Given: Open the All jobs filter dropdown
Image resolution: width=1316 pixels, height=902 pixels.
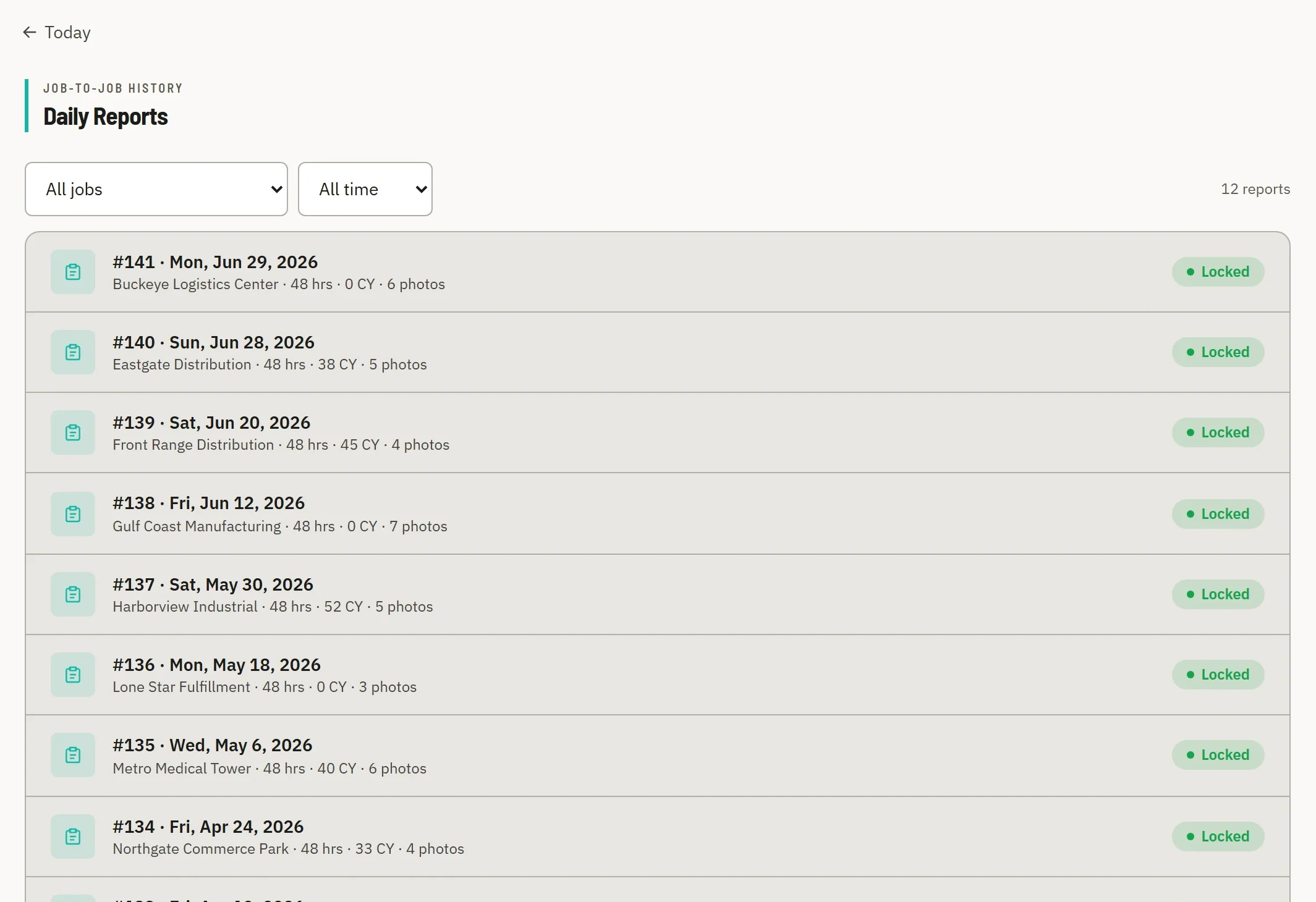Looking at the screenshot, I should pos(156,189).
